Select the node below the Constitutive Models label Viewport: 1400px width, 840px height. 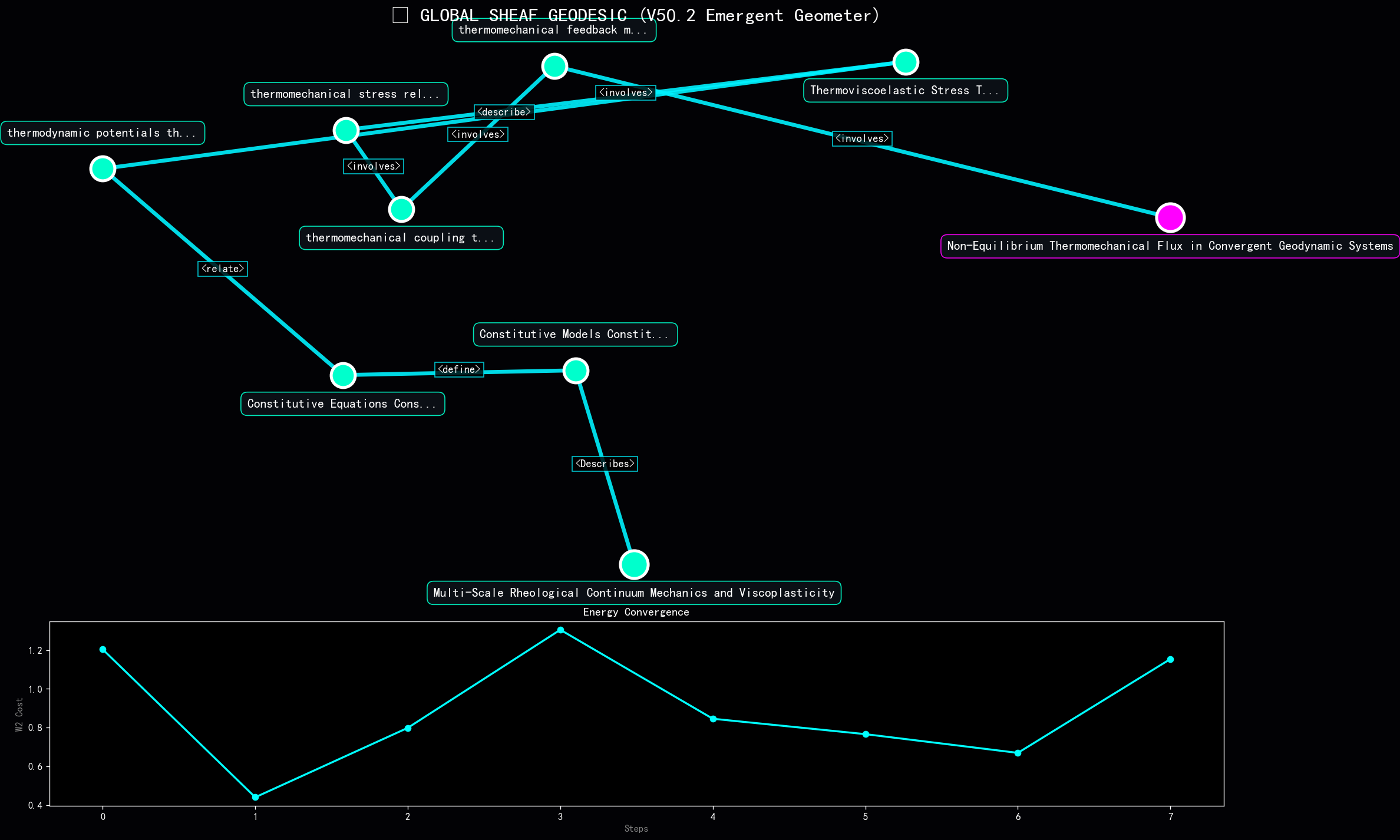click(x=576, y=371)
